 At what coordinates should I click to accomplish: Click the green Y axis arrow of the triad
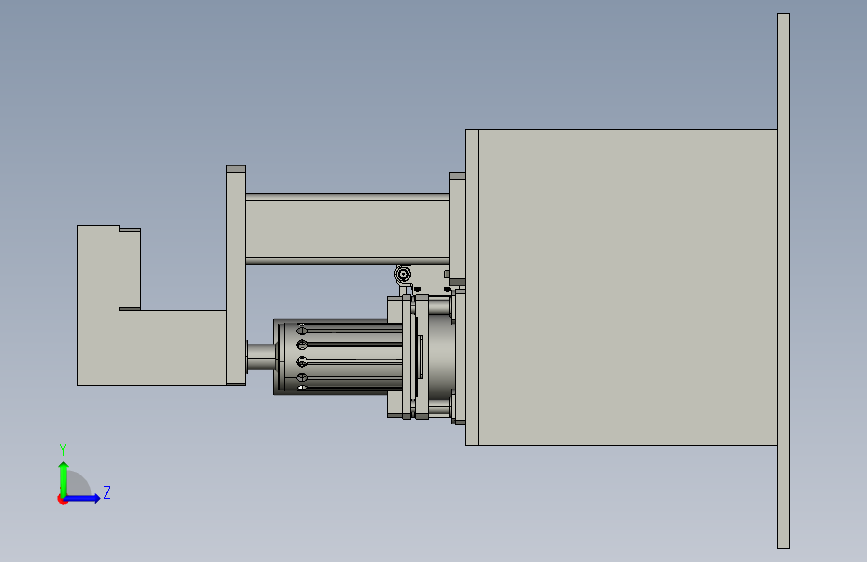tap(64, 478)
